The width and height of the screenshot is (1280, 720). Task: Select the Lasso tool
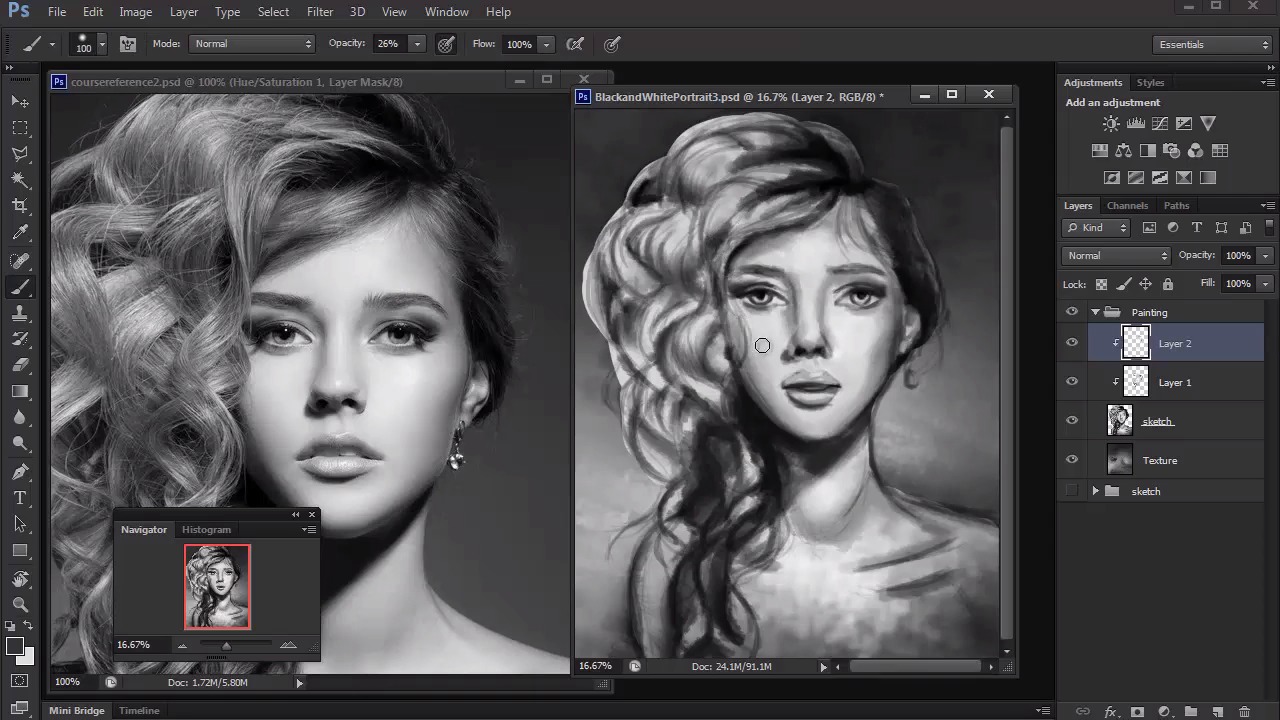point(20,154)
